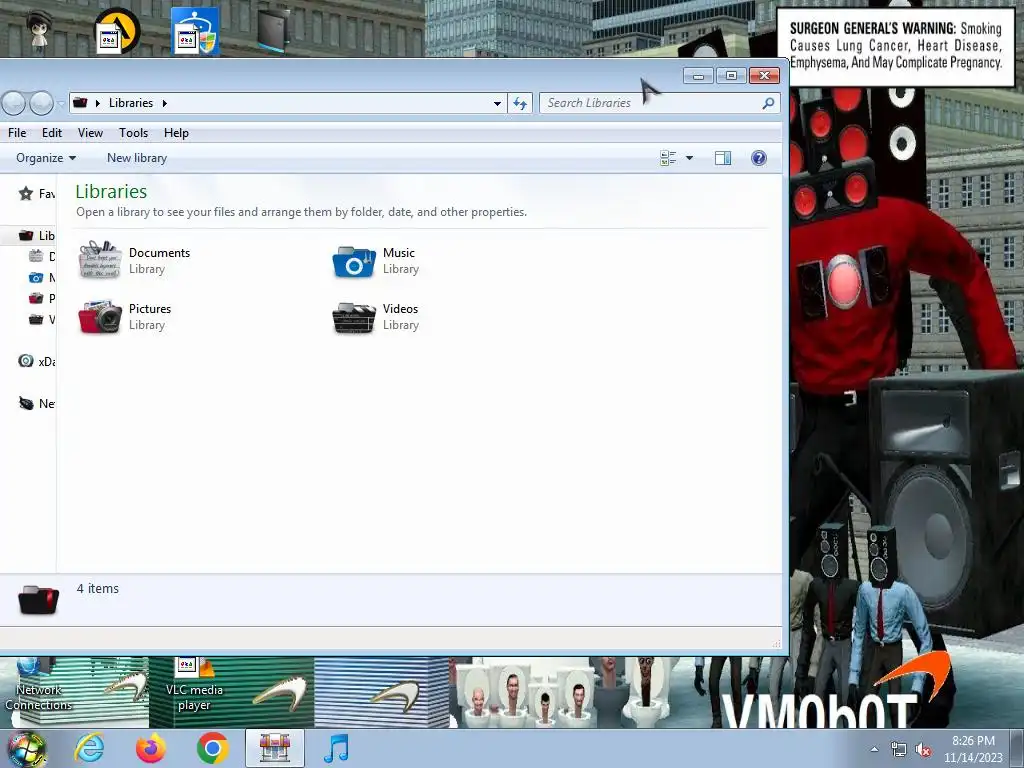Click arrow before Libraries in breadcrumb
Viewport: 1024px width, 768px height.
pyautogui.click(x=97, y=103)
